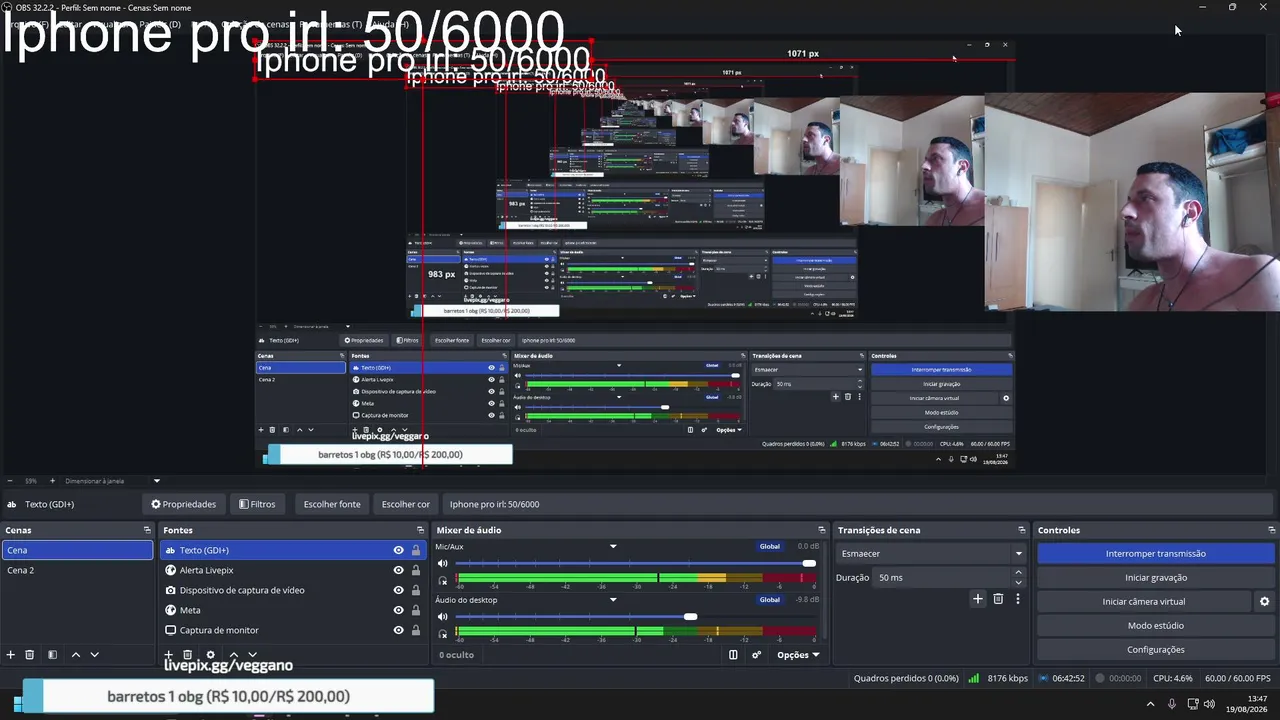Open virtual camera settings gear

[x=1264, y=602]
